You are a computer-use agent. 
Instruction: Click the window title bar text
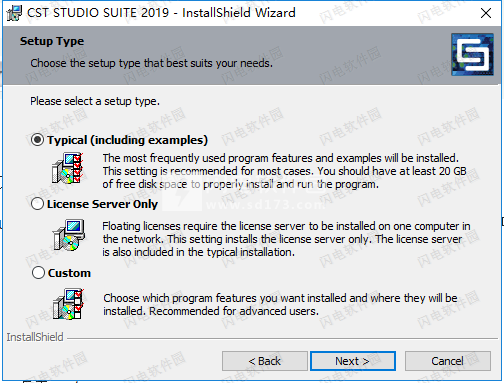pyautogui.click(x=161, y=13)
